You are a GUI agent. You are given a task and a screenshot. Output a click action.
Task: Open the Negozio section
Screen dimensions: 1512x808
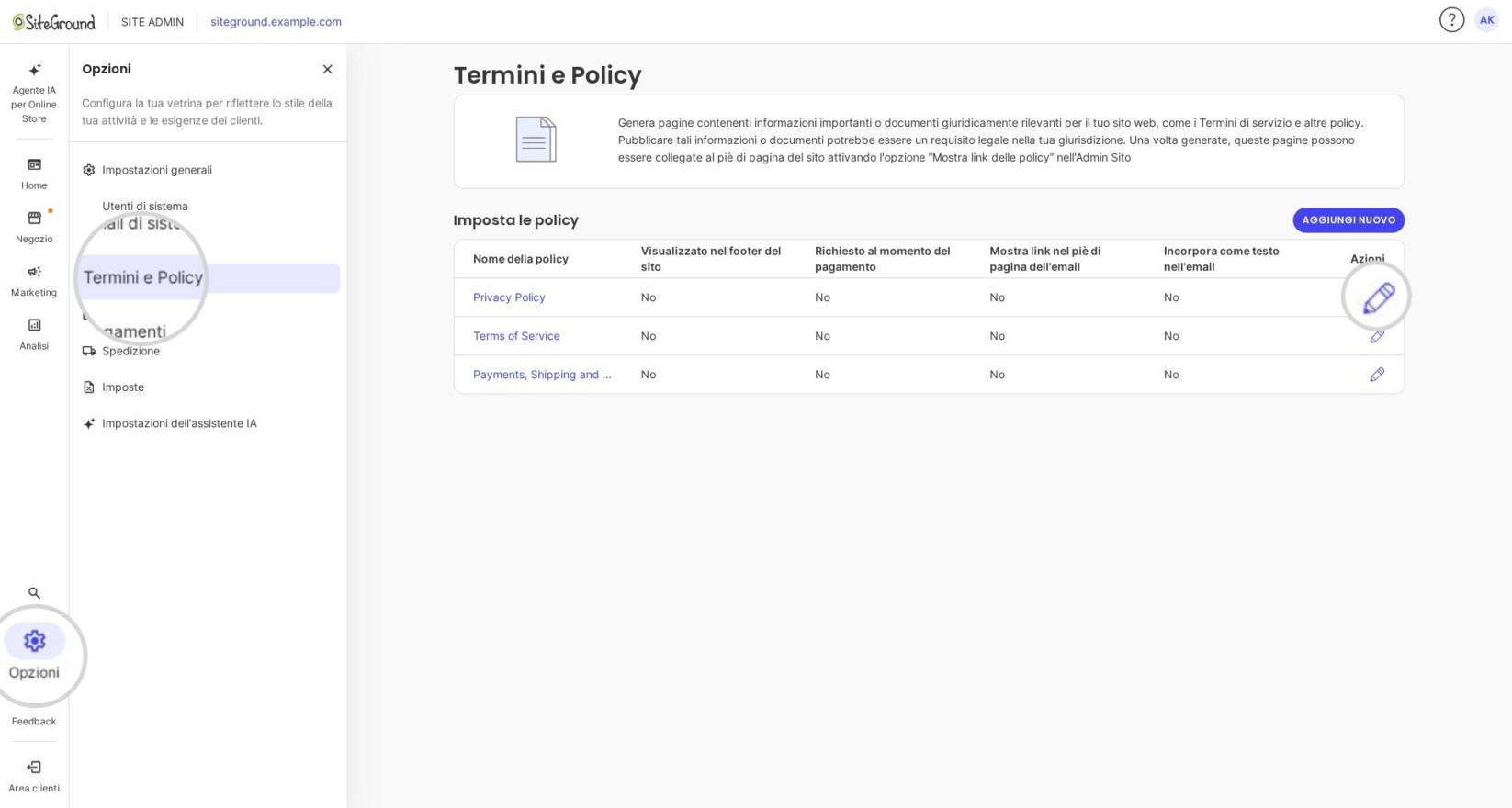34,227
